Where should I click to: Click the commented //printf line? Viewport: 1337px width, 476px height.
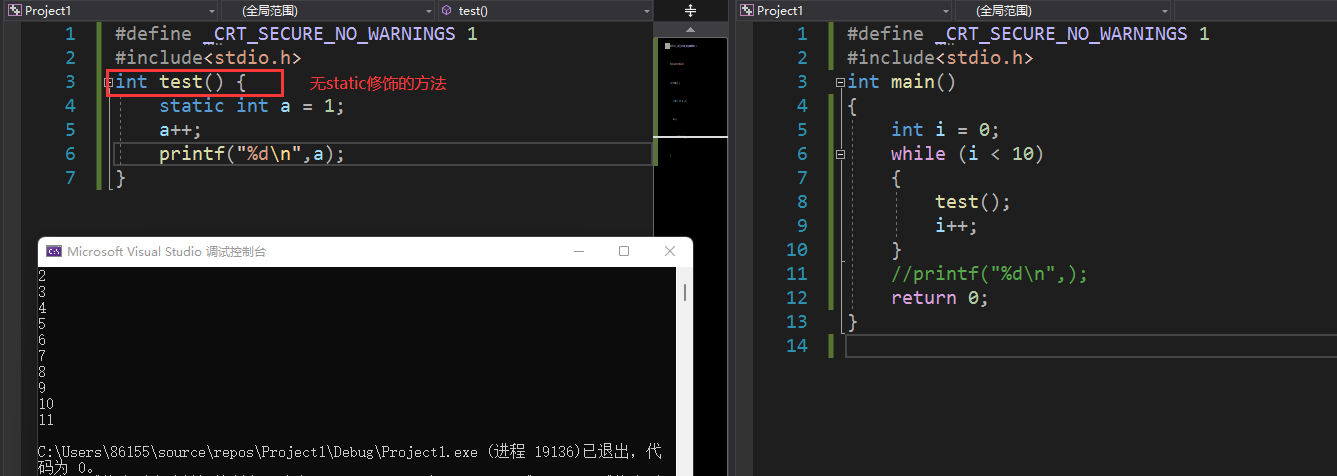(x=989, y=274)
